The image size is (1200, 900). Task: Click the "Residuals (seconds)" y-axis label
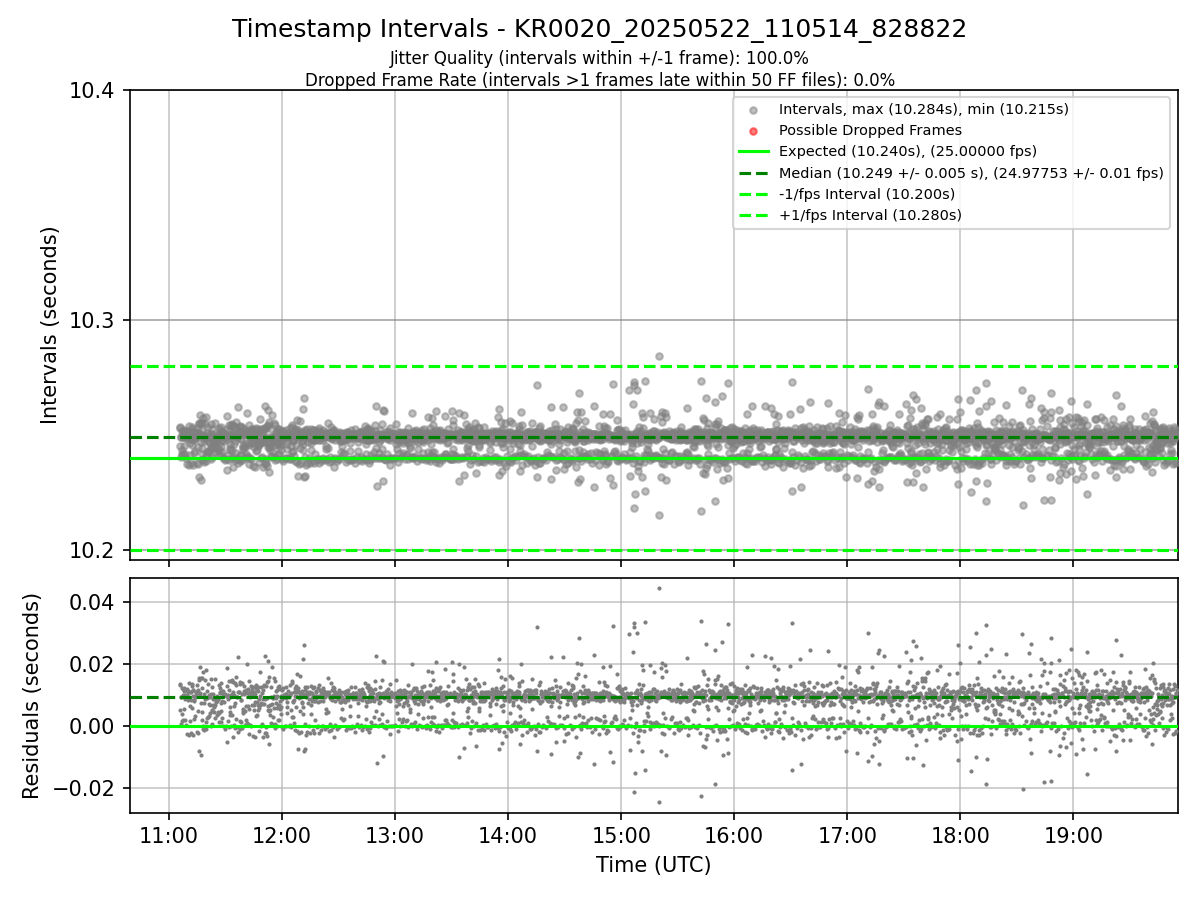[x=31, y=696]
